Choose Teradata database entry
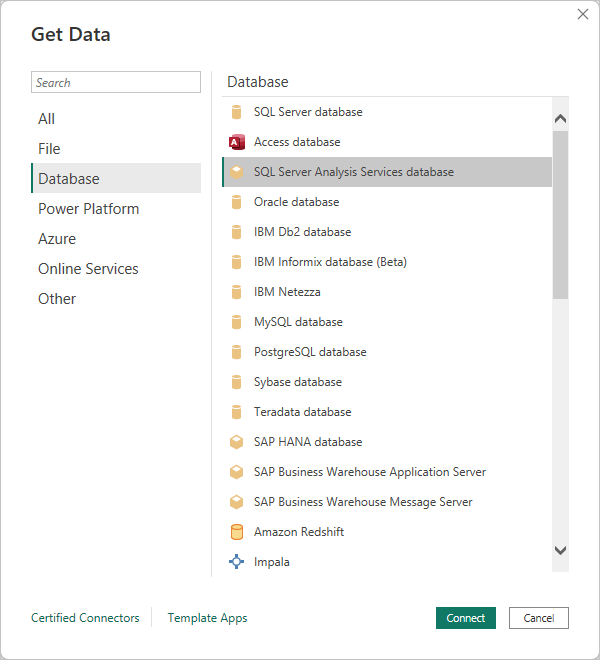 pyautogui.click(x=387, y=412)
